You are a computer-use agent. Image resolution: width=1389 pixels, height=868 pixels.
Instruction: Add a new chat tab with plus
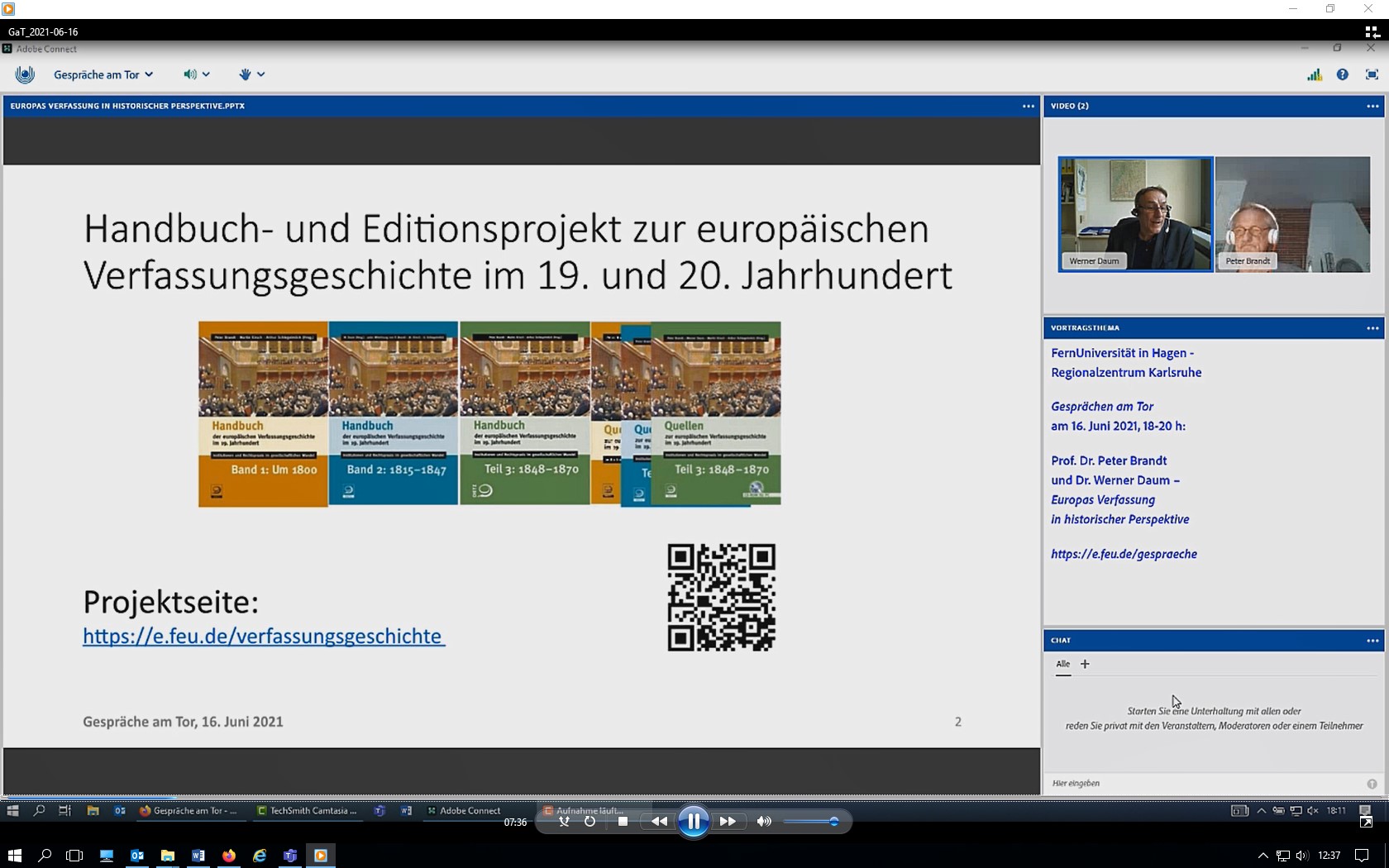[x=1085, y=664]
